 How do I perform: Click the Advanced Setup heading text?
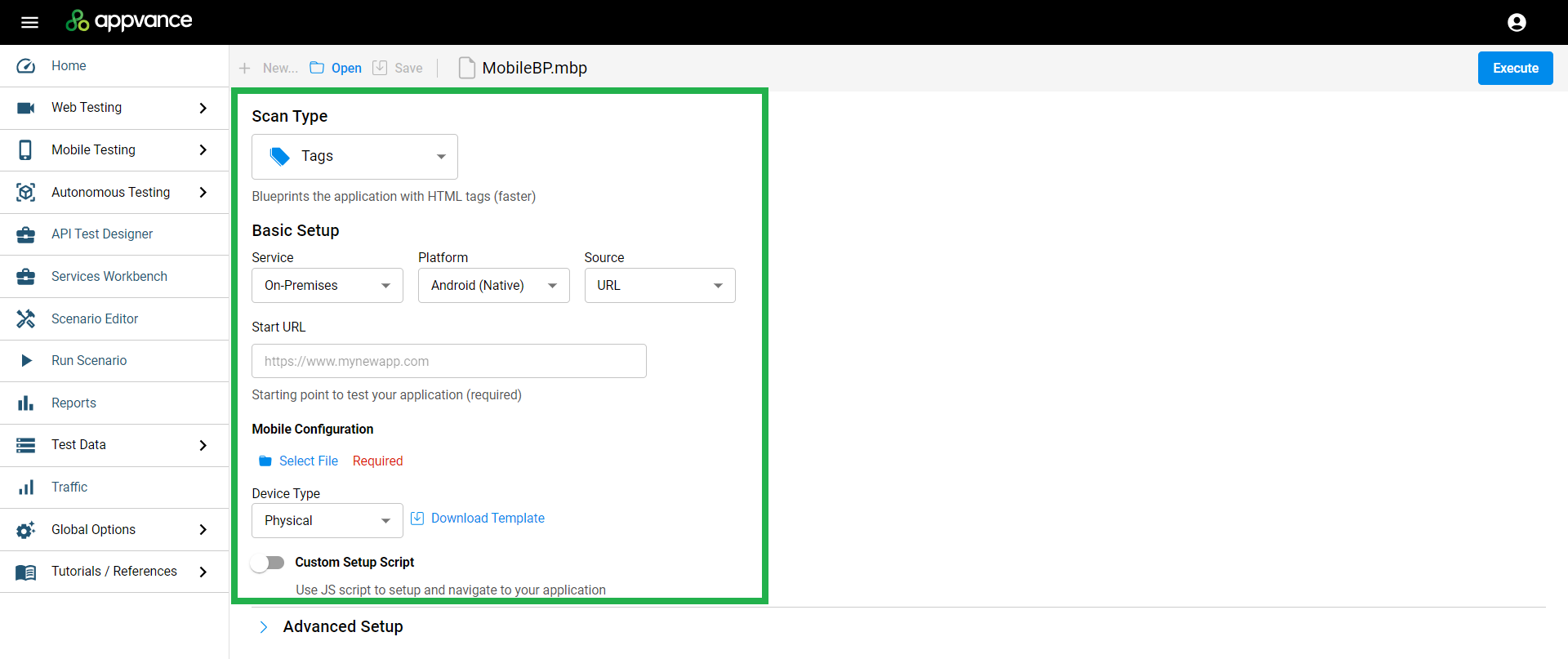(343, 627)
